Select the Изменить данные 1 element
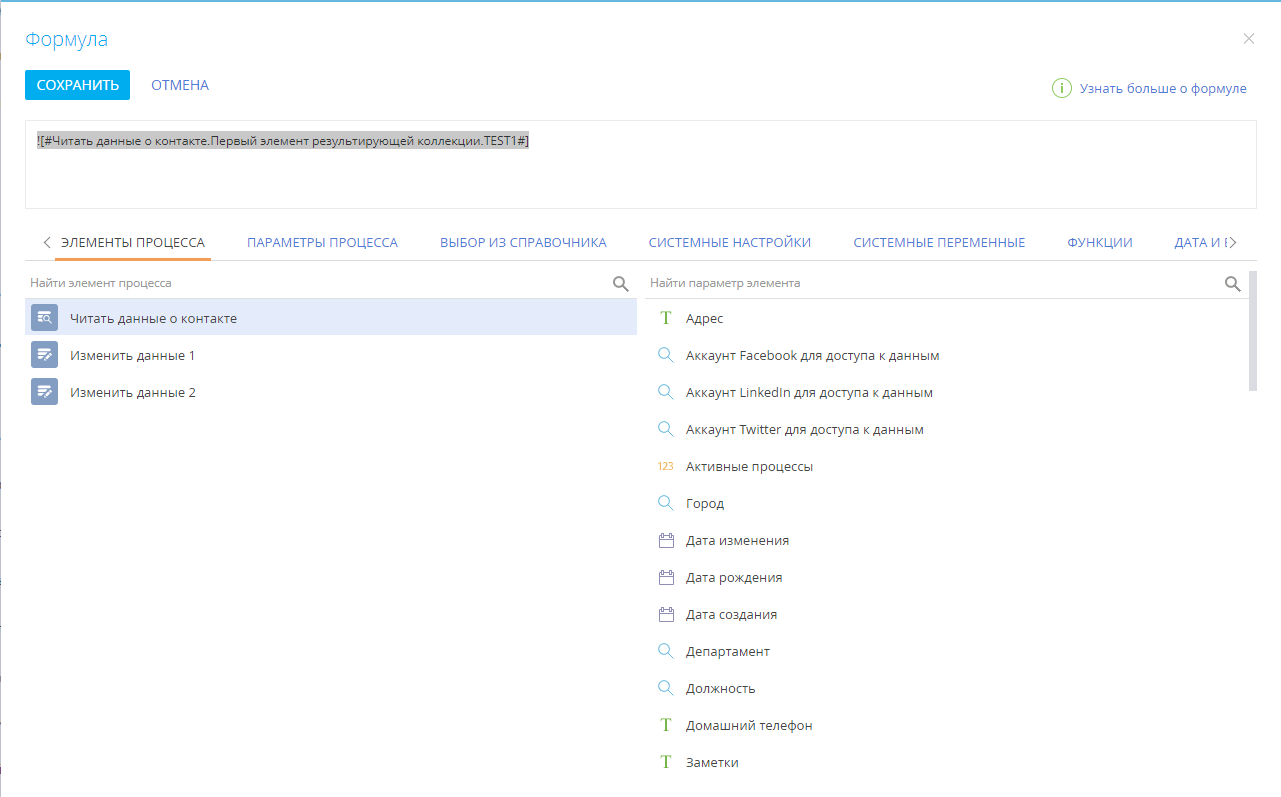Viewport: 1281px width, 797px height. 331,355
